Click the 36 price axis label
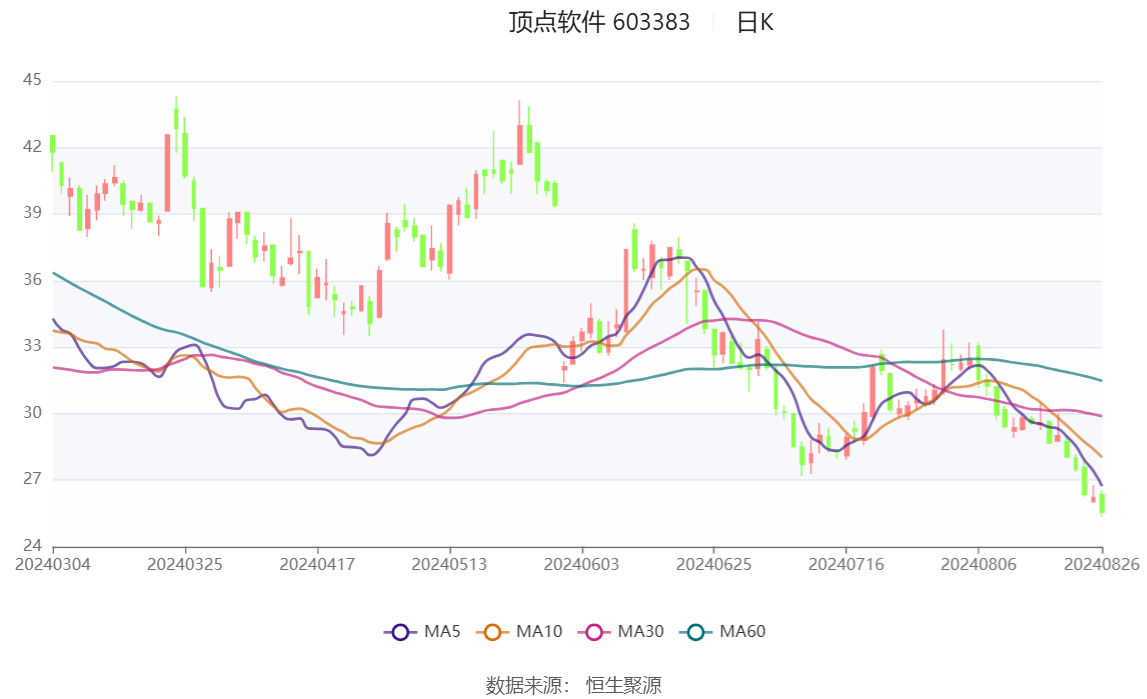 [32, 279]
